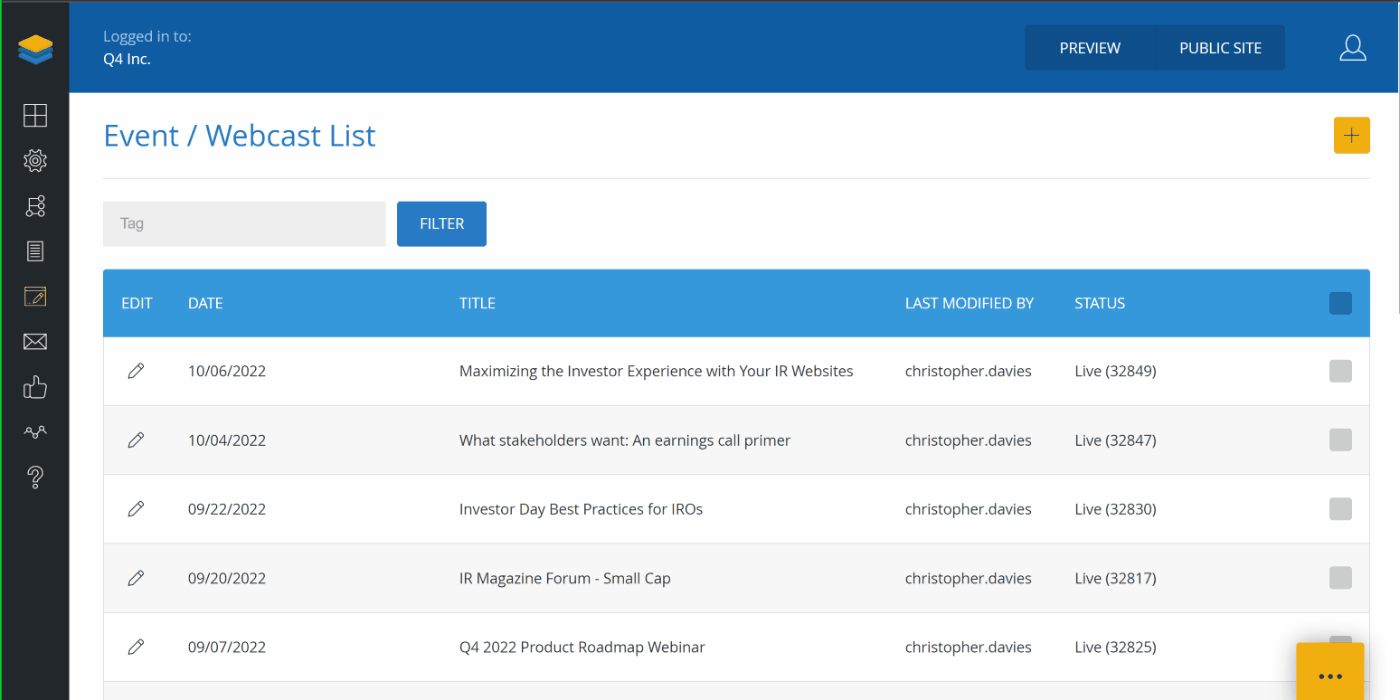
Task: Toggle the select-all checkbox in table header
Action: tap(1340, 303)
